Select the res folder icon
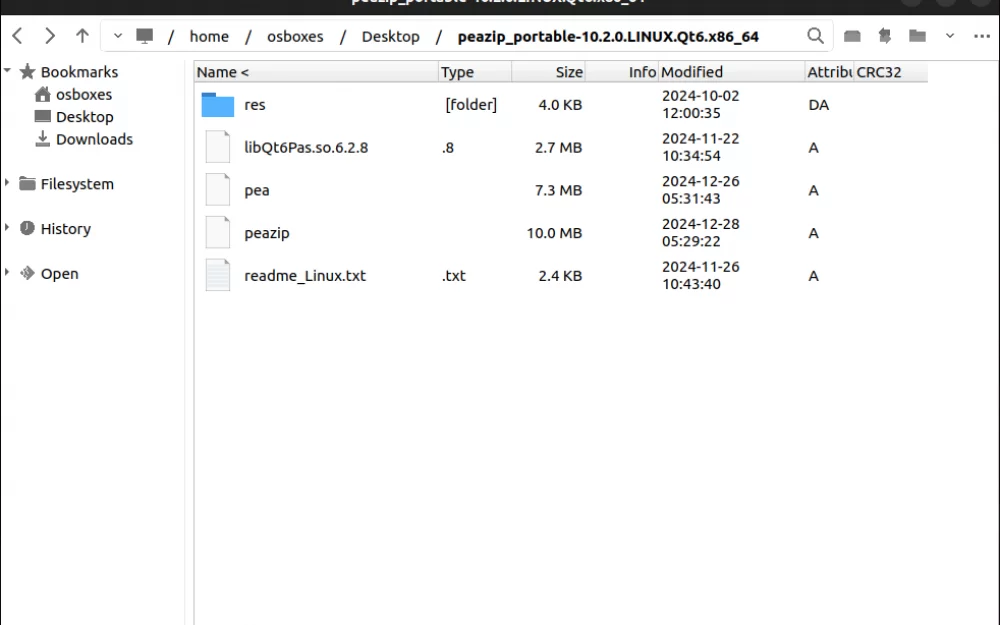Image resolution: width=1000 pixels, height=625 pixels. 217,105
